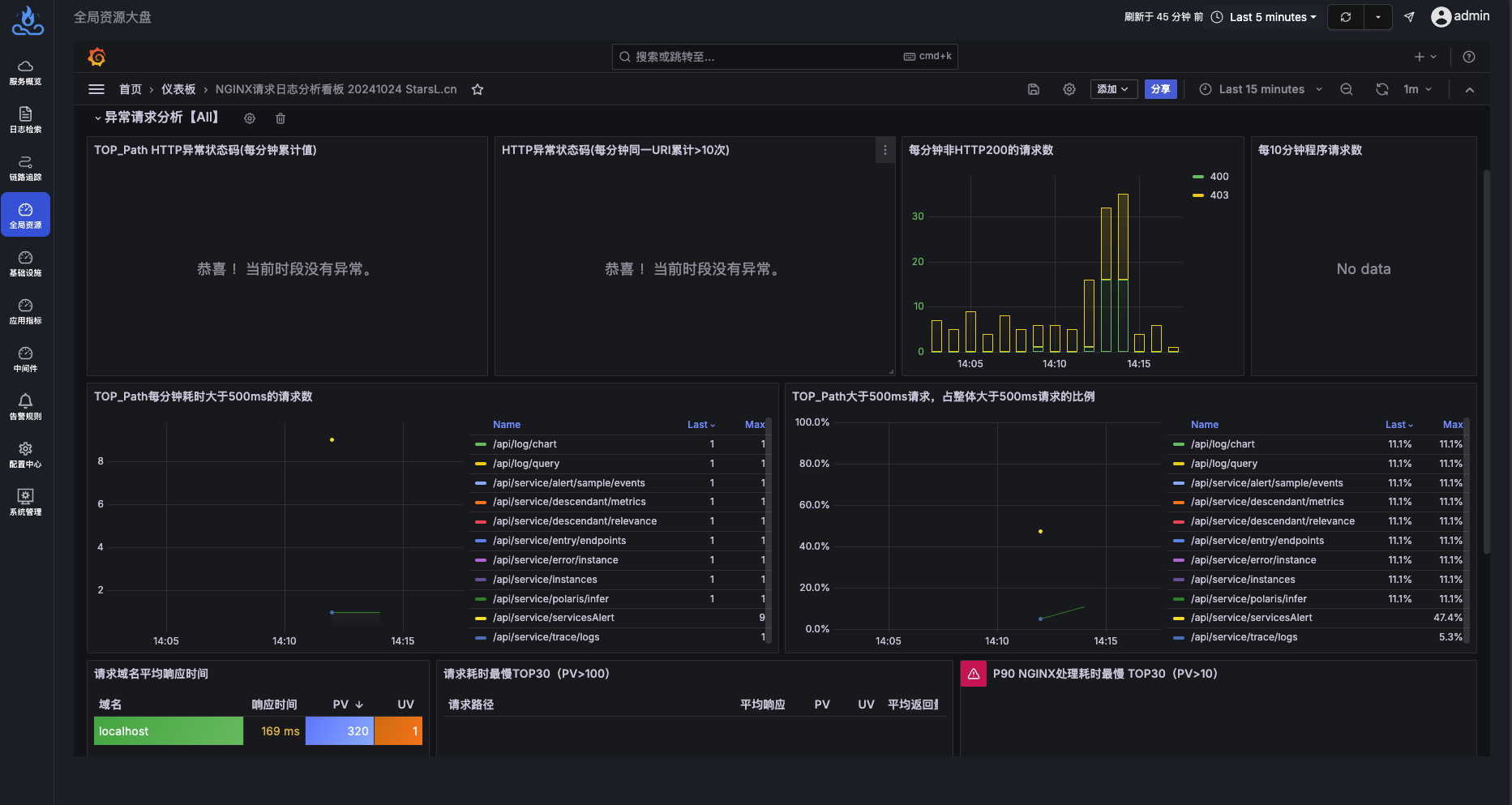Toggle the 400 series in the chart legend
The width and height of the screenshot is (1512, 805).
1212,176
